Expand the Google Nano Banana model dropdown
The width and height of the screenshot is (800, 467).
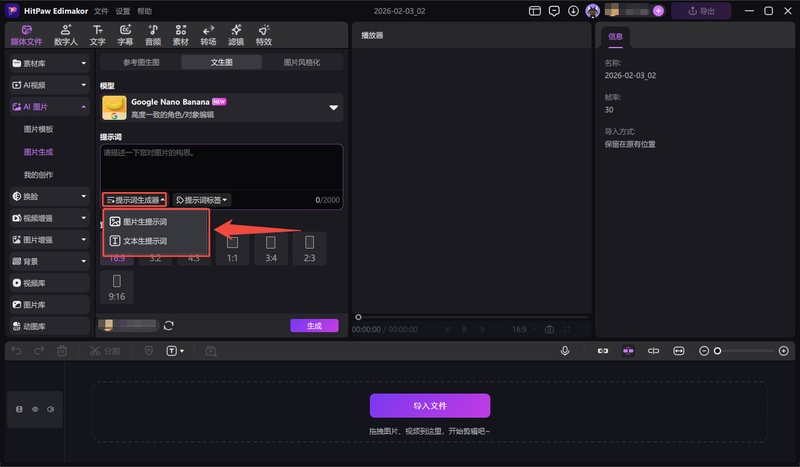click(334, 107)
